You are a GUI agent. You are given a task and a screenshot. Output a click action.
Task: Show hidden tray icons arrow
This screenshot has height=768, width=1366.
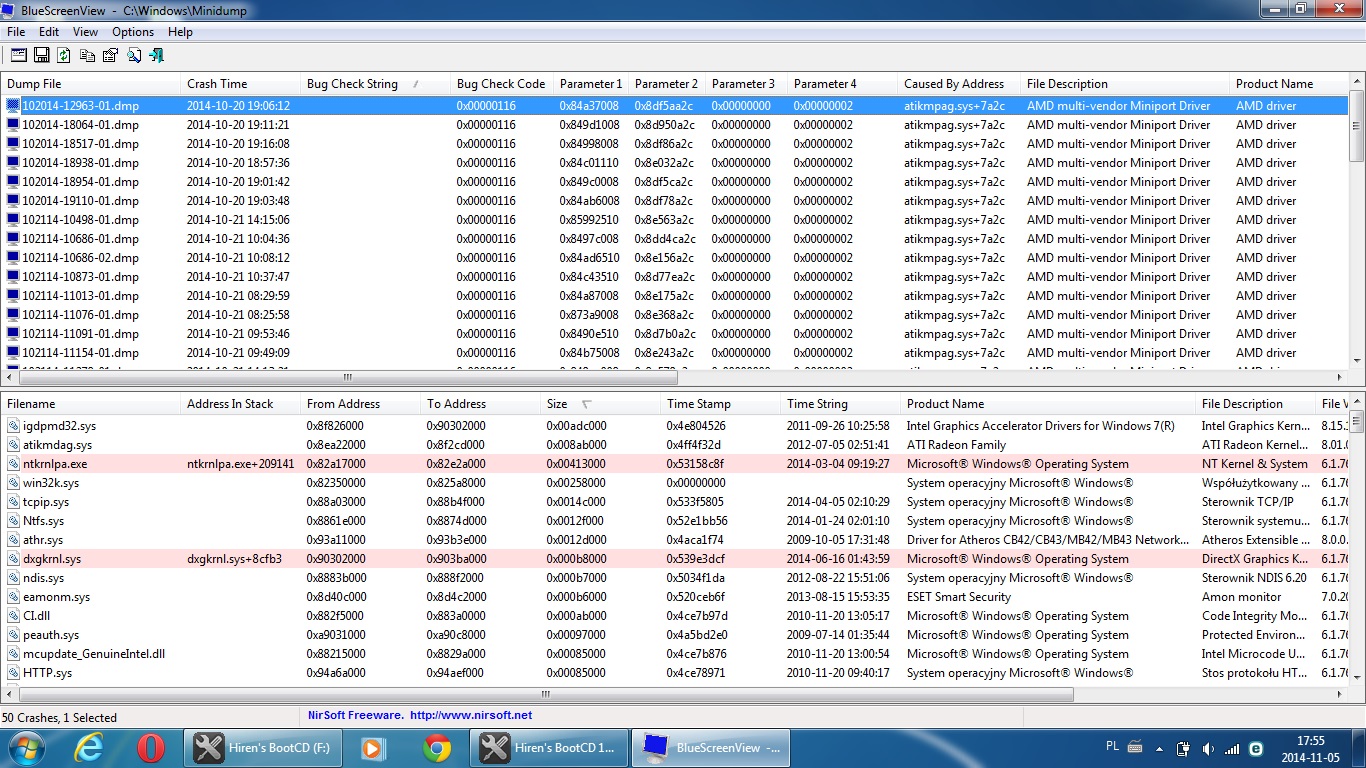tap(1160, 748)
